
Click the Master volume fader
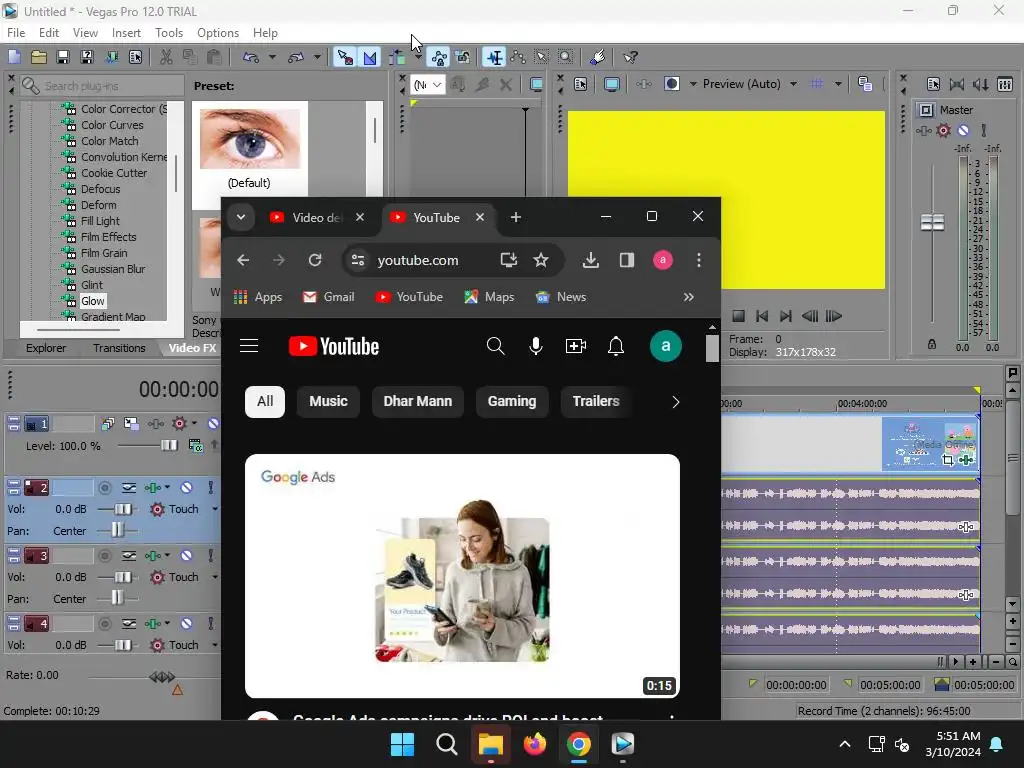tap(932, 223)
